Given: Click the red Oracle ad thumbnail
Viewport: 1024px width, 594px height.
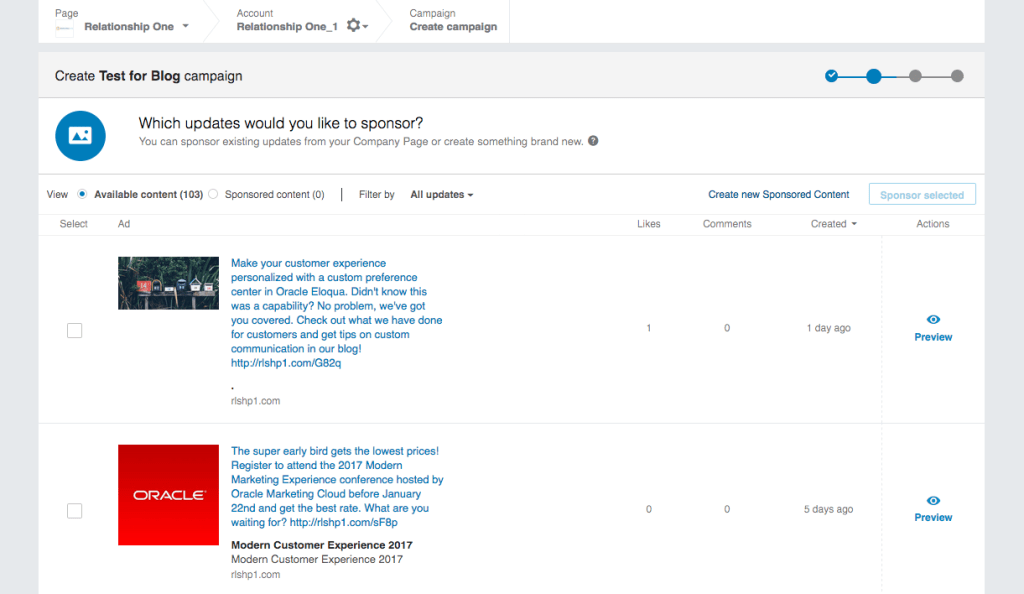Looking at the screenshot, I should (168, 494).
